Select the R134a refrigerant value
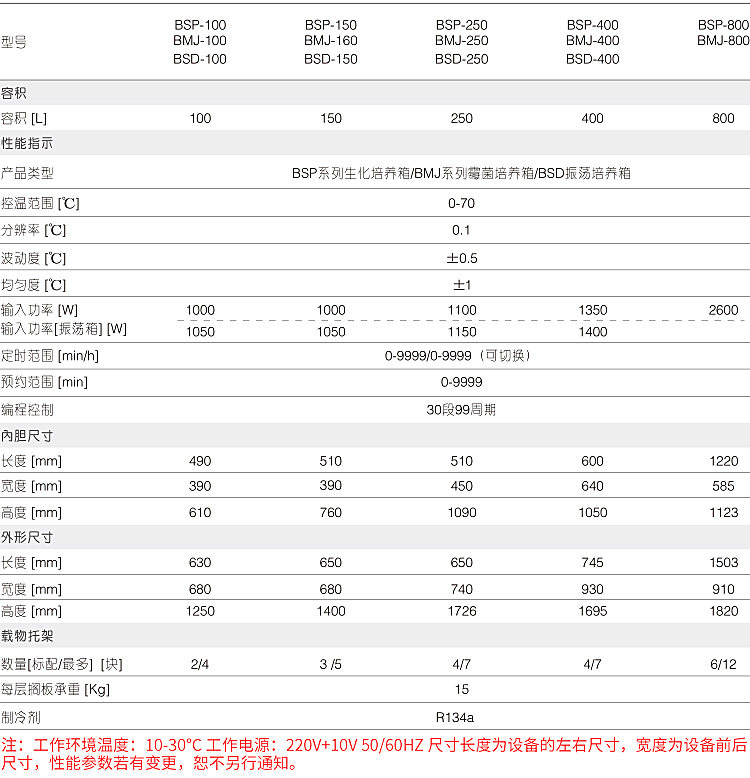This screenshot has width=750, height=778. pos(454,717)
